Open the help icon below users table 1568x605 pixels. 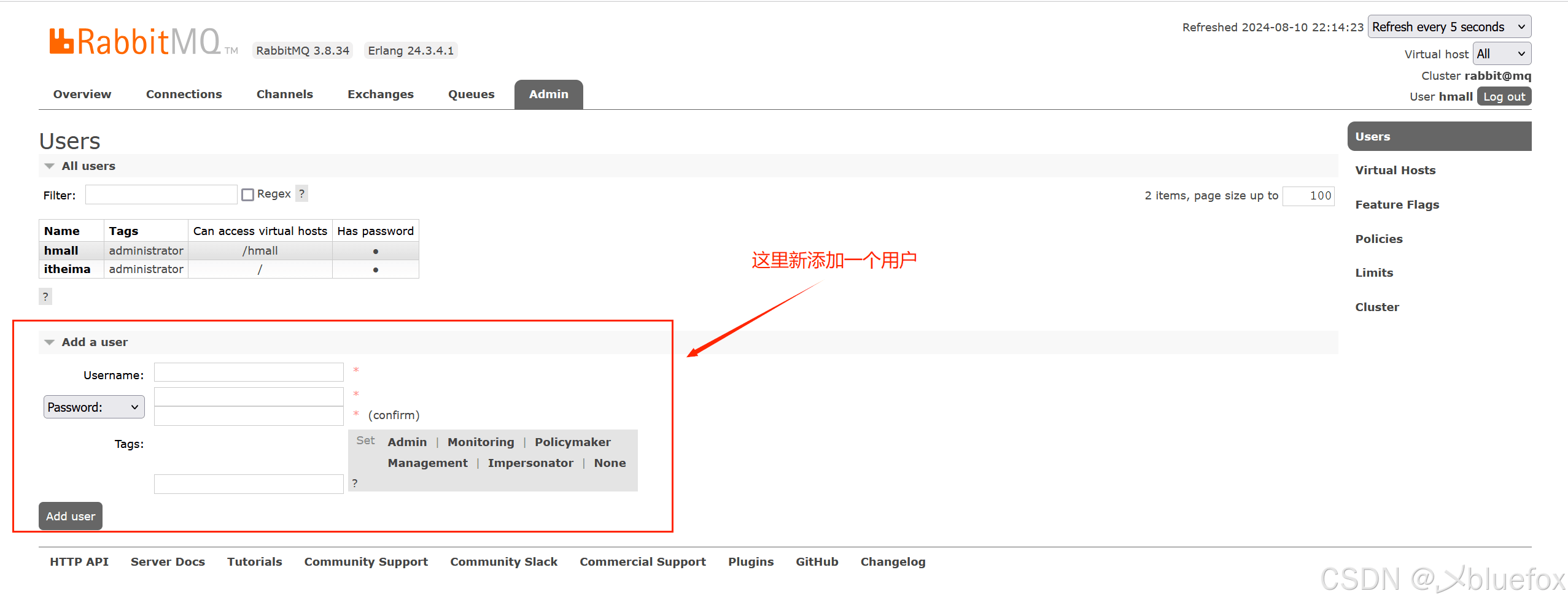click(45, 296)
